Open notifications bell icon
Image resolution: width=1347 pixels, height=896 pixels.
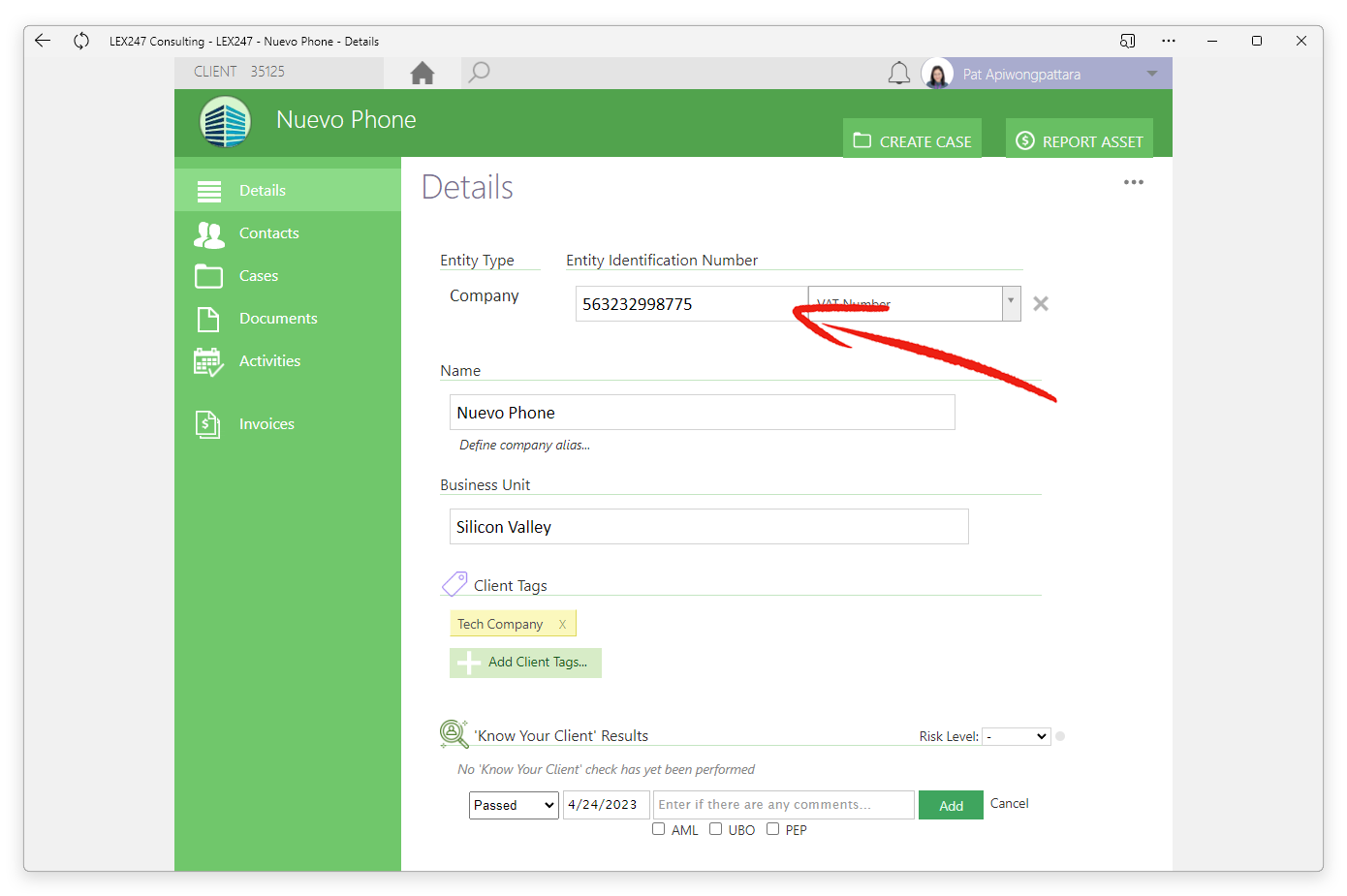[899, 74]
